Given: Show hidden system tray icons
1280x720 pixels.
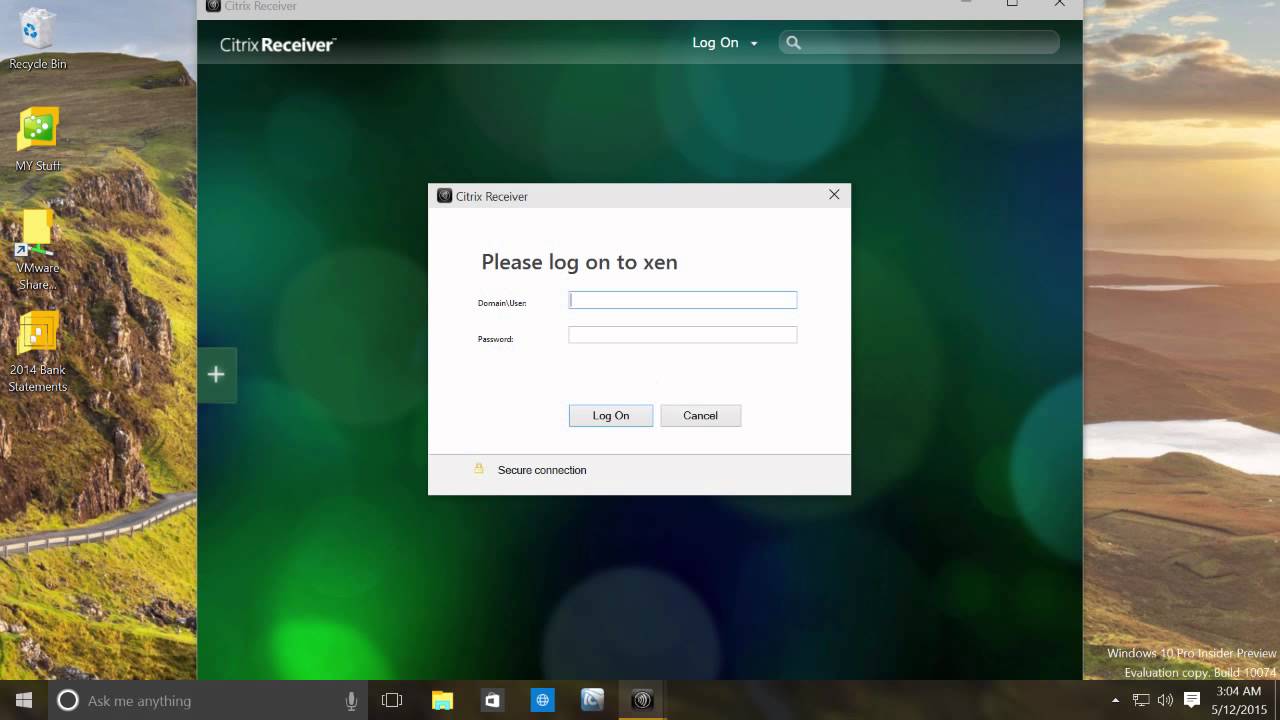Looking at the screenshot, I should click(x=1115, y=701).
